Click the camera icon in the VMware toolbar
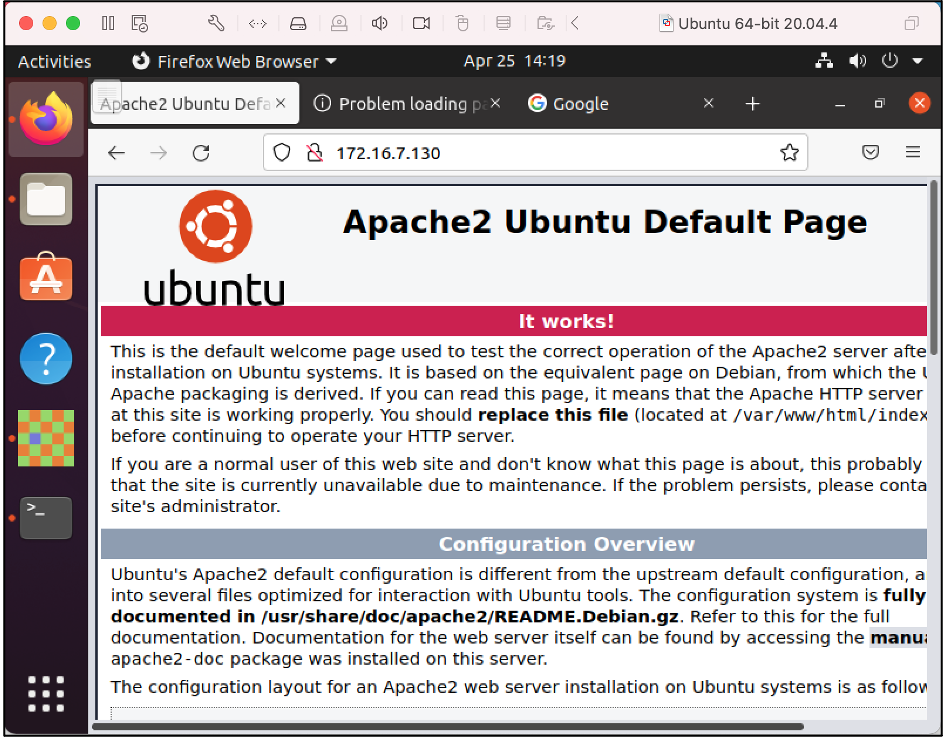 coord(420,22)
